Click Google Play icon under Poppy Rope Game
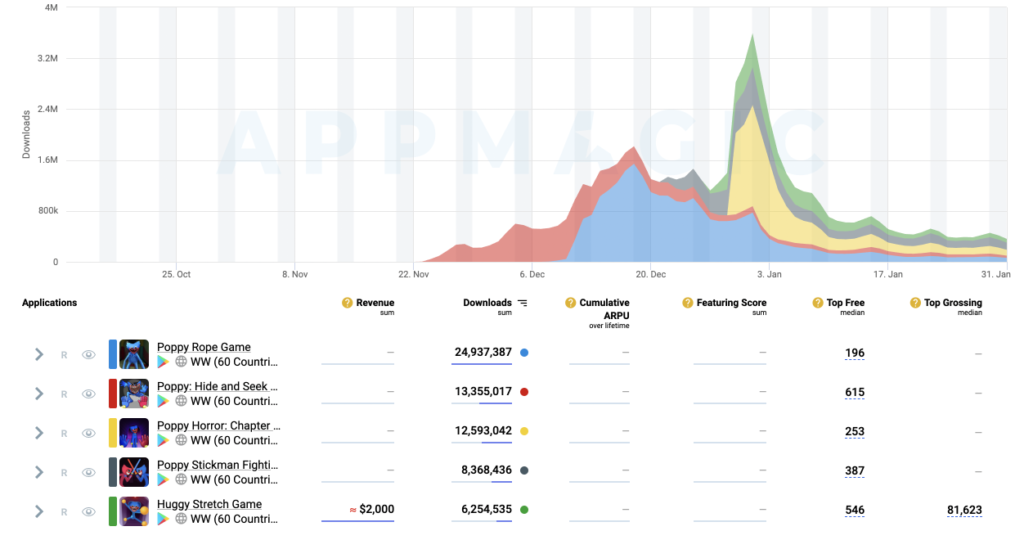 (x=163, y=362)
